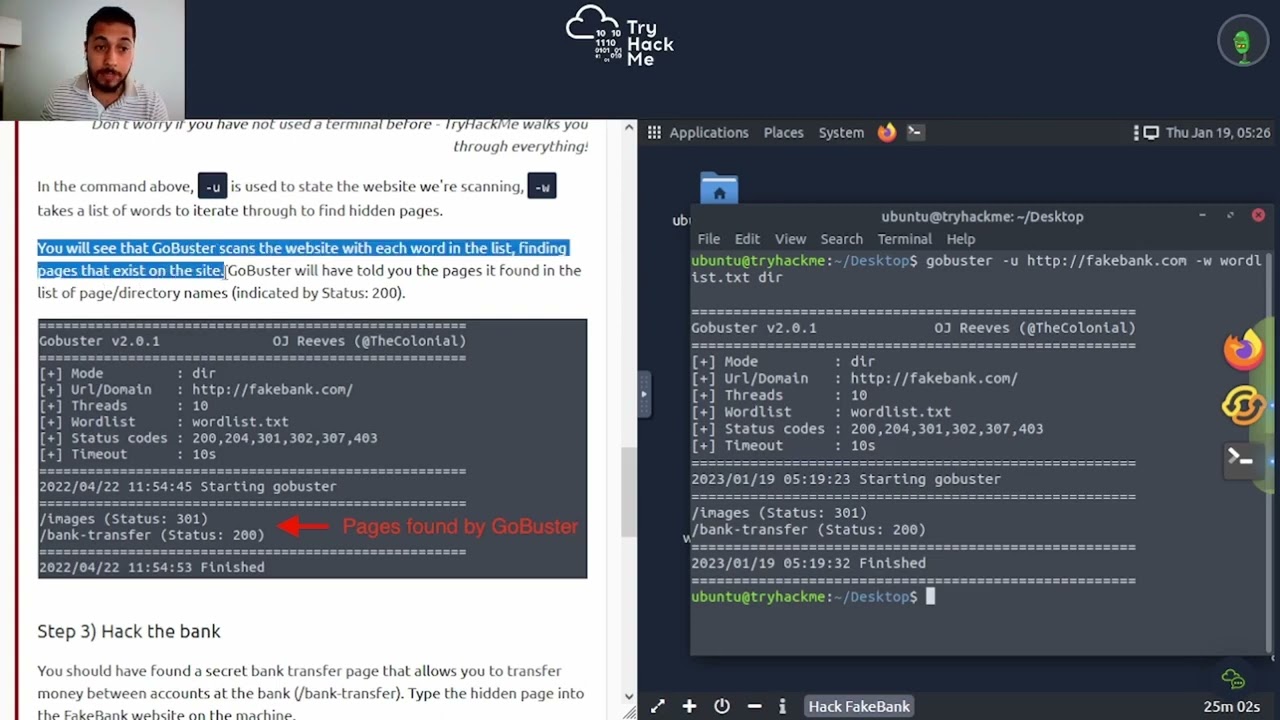The image size is (1280, 720).
Task: Click /bank-transfer (Status: 200) in the terminal
Action: pyautogui.click(x=808, y=530)
